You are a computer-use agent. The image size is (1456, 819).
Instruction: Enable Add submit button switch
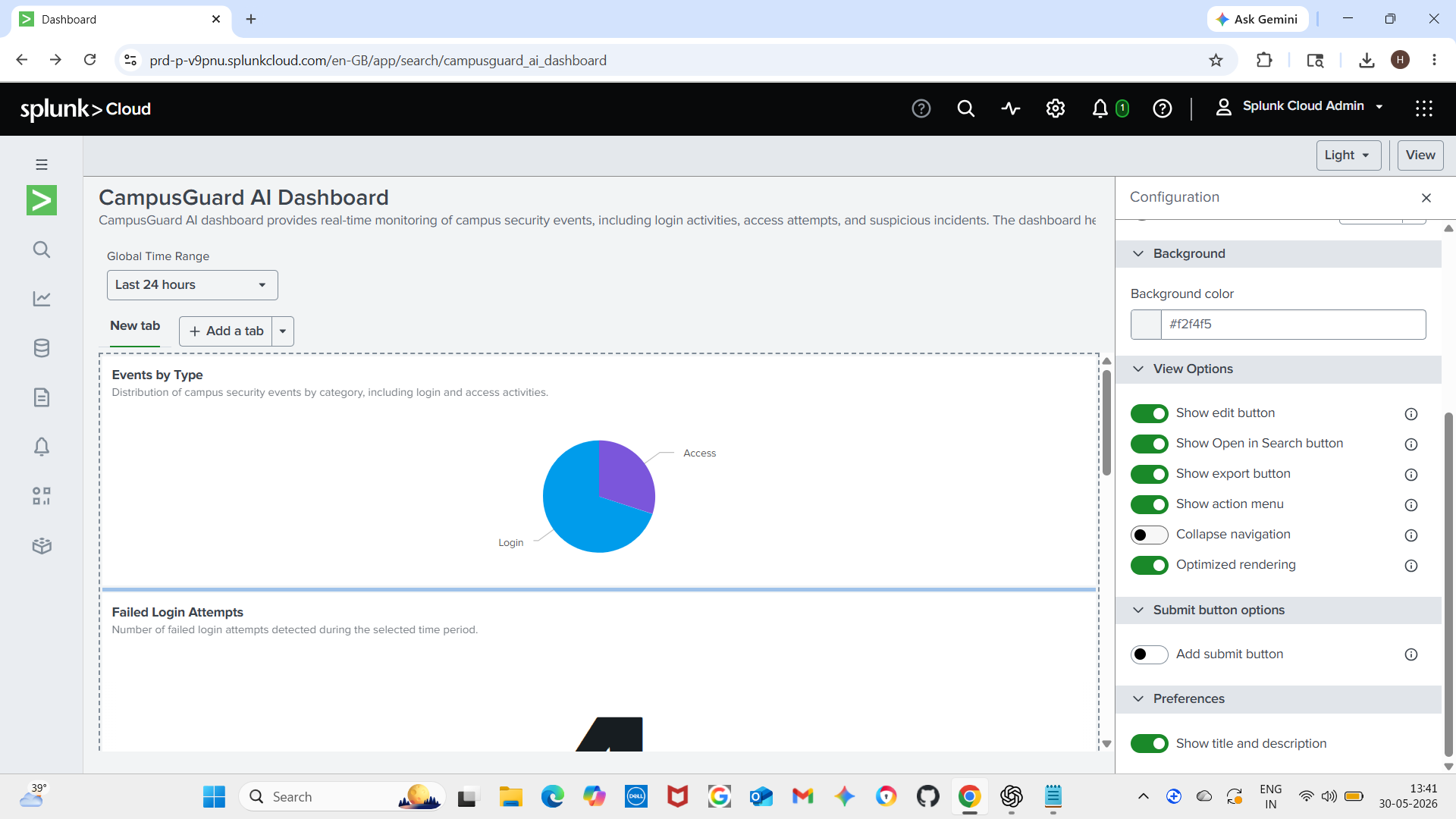coord(1150,654)
